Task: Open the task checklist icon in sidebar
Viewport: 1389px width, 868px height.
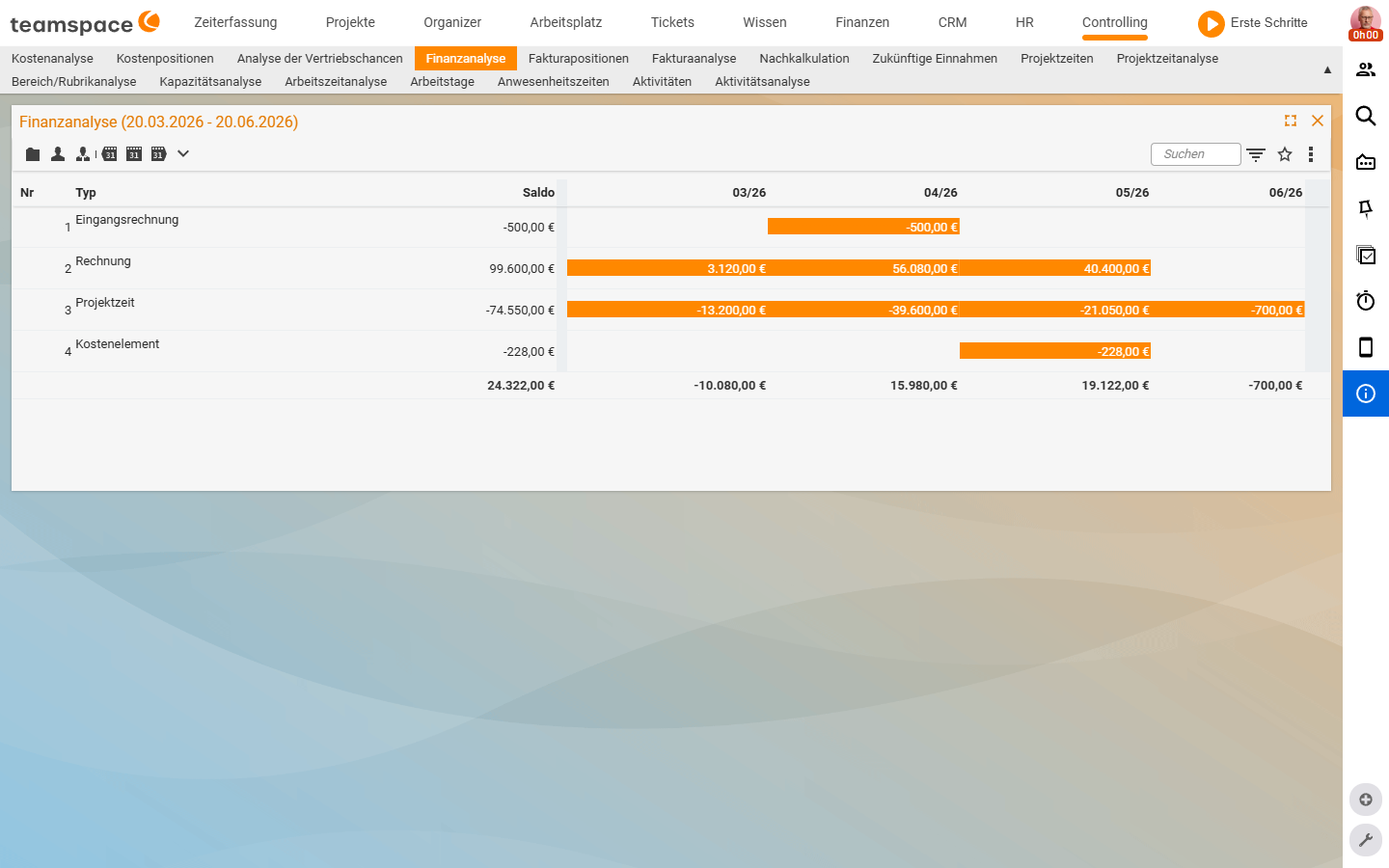Action: (1366, 255)
